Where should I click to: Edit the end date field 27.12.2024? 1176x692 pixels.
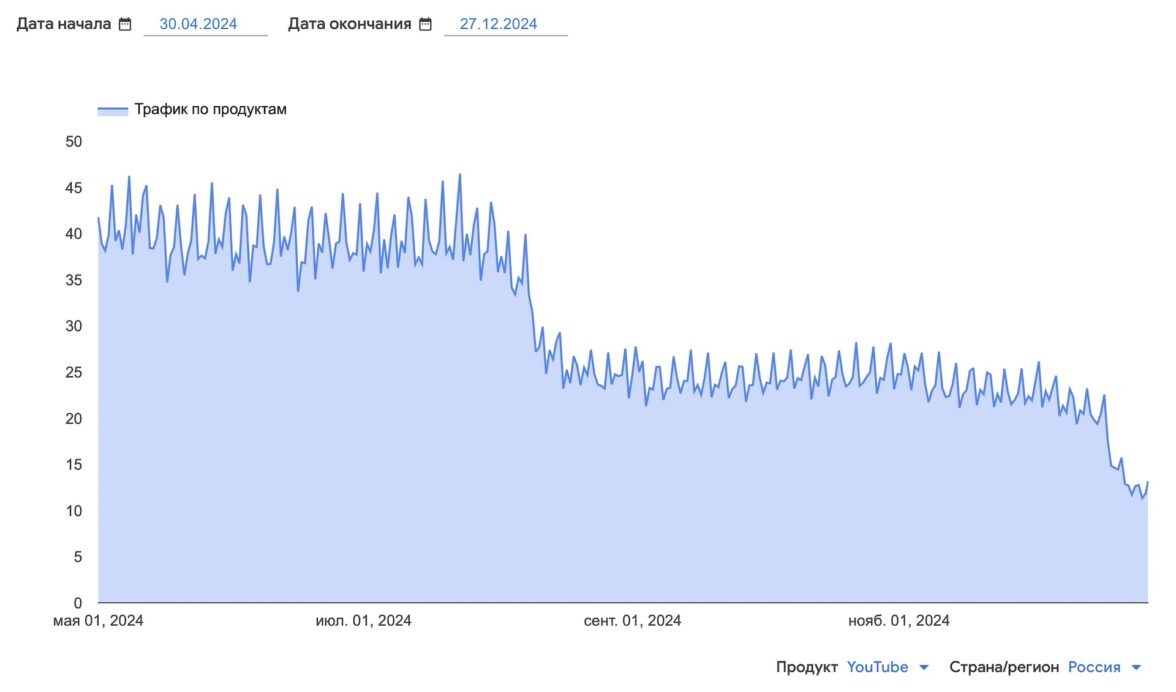coord(505,24)
